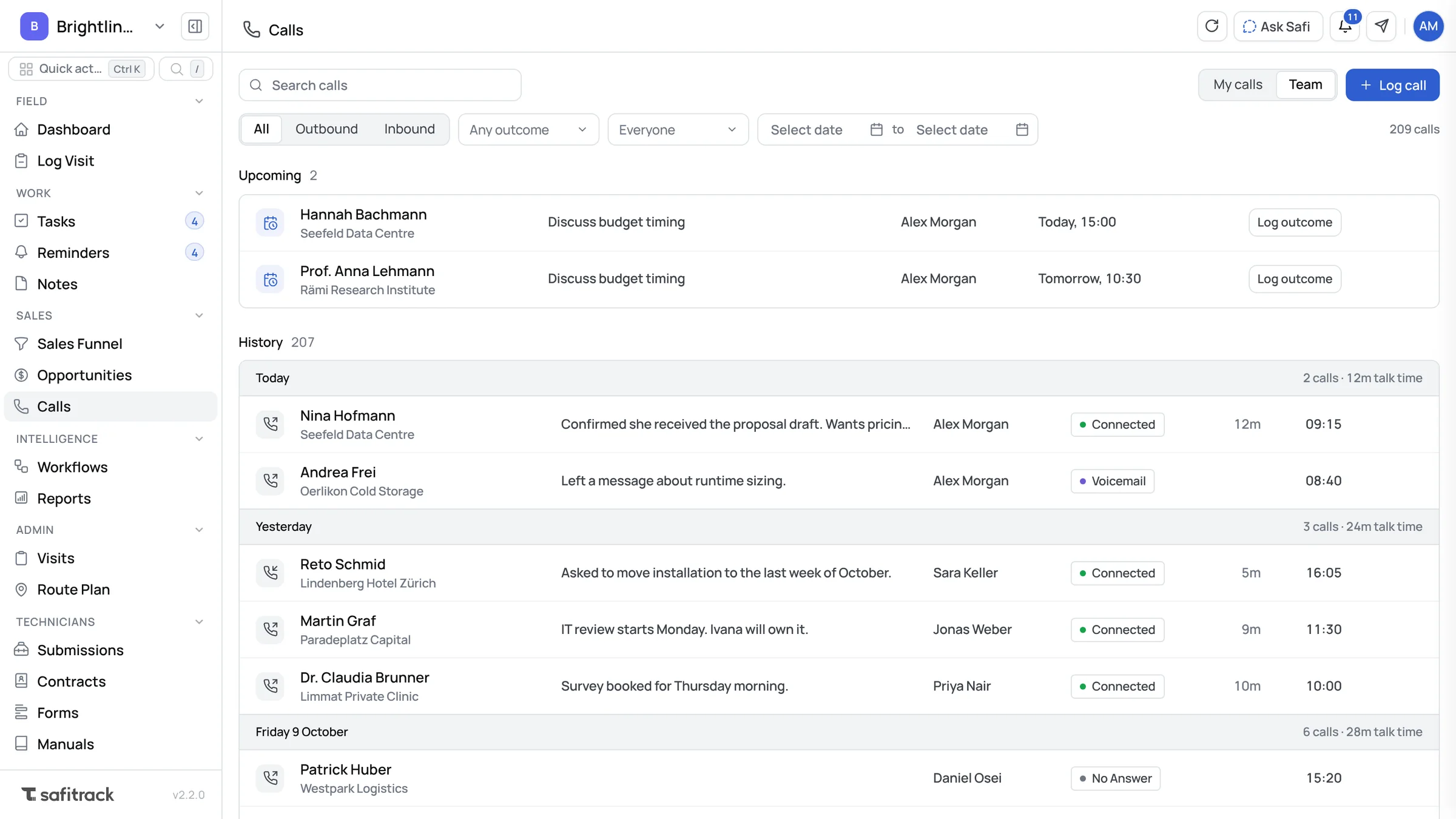Viewport: 1456px width, 819px height.
Task: Focus the Search calls field
Action: click(380, 85)
